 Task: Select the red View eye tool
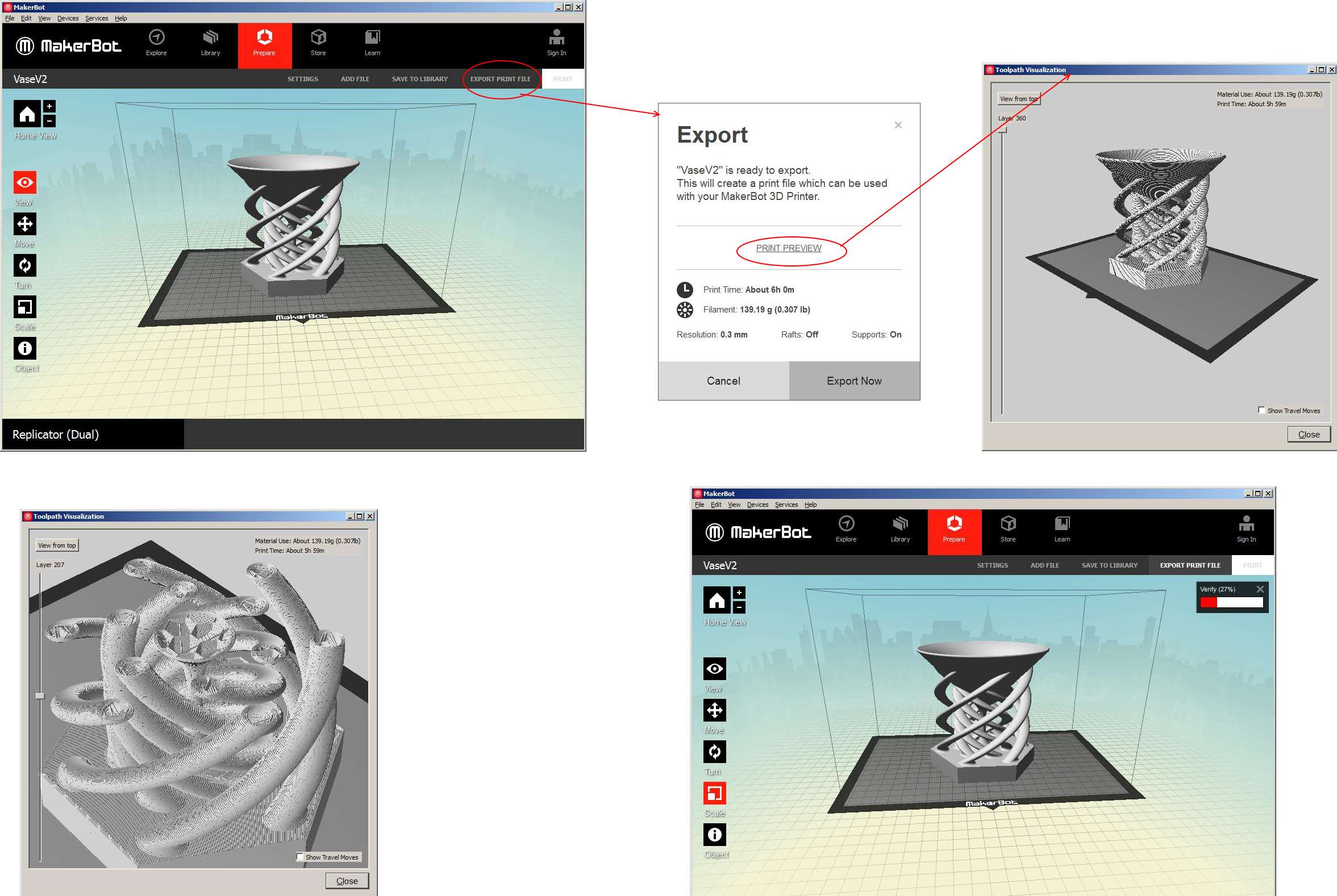pyautogui.click(x=24, y=183)
